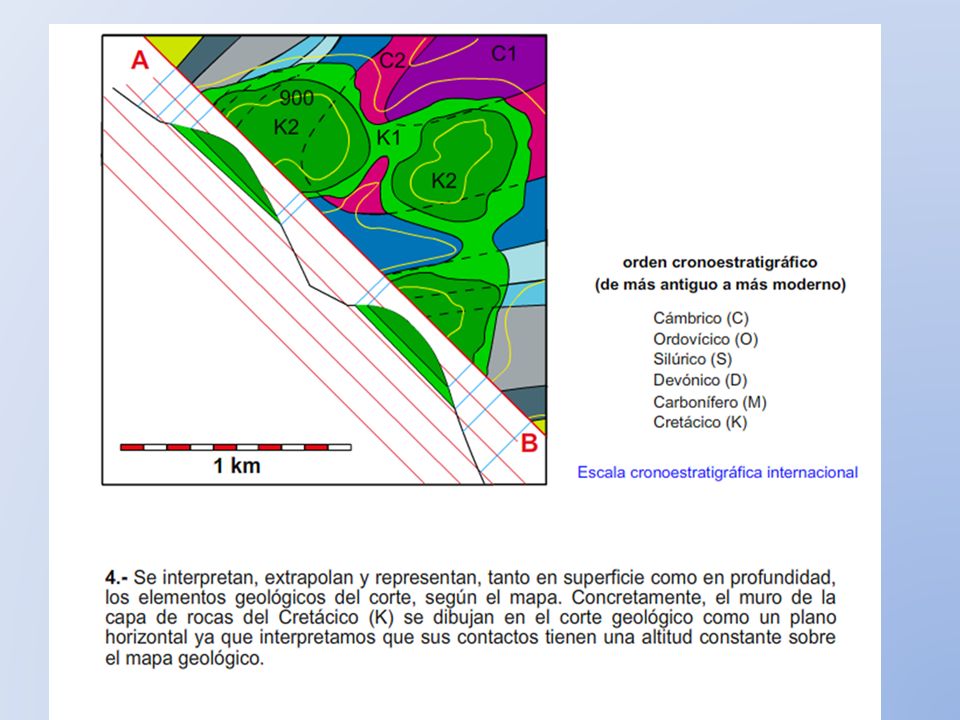Screen dimensions: 960x720
Task: Click the C1 label in the purple area
Action: point(504,54)
